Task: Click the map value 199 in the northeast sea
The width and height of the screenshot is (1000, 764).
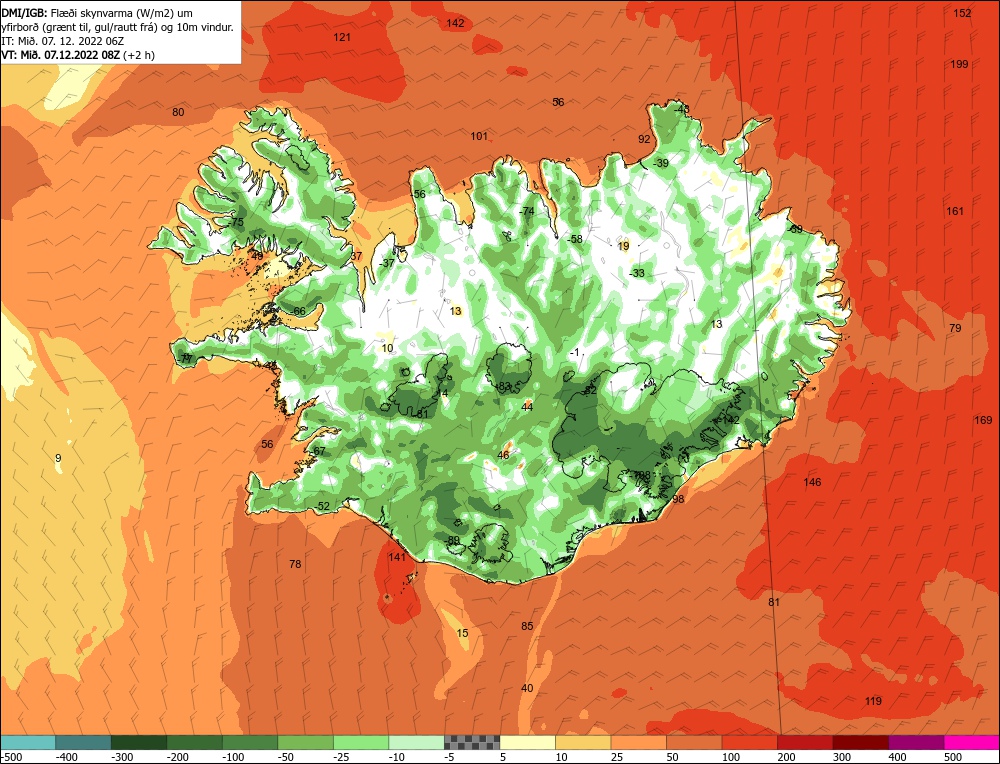Action: (959, 64)
